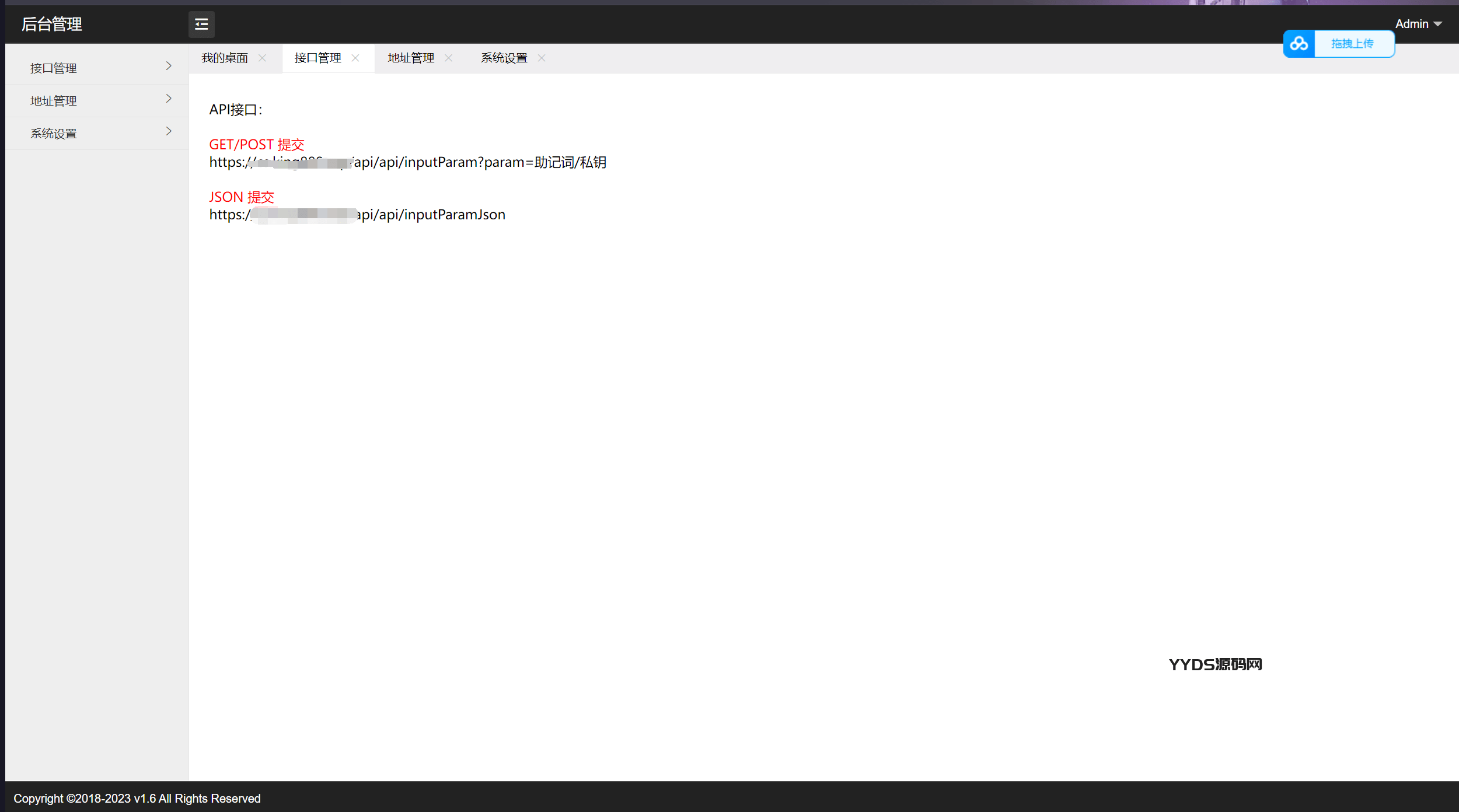Click the cloud upload icon
Viewport: 1459px width, 812px height.
(1299, 44)
